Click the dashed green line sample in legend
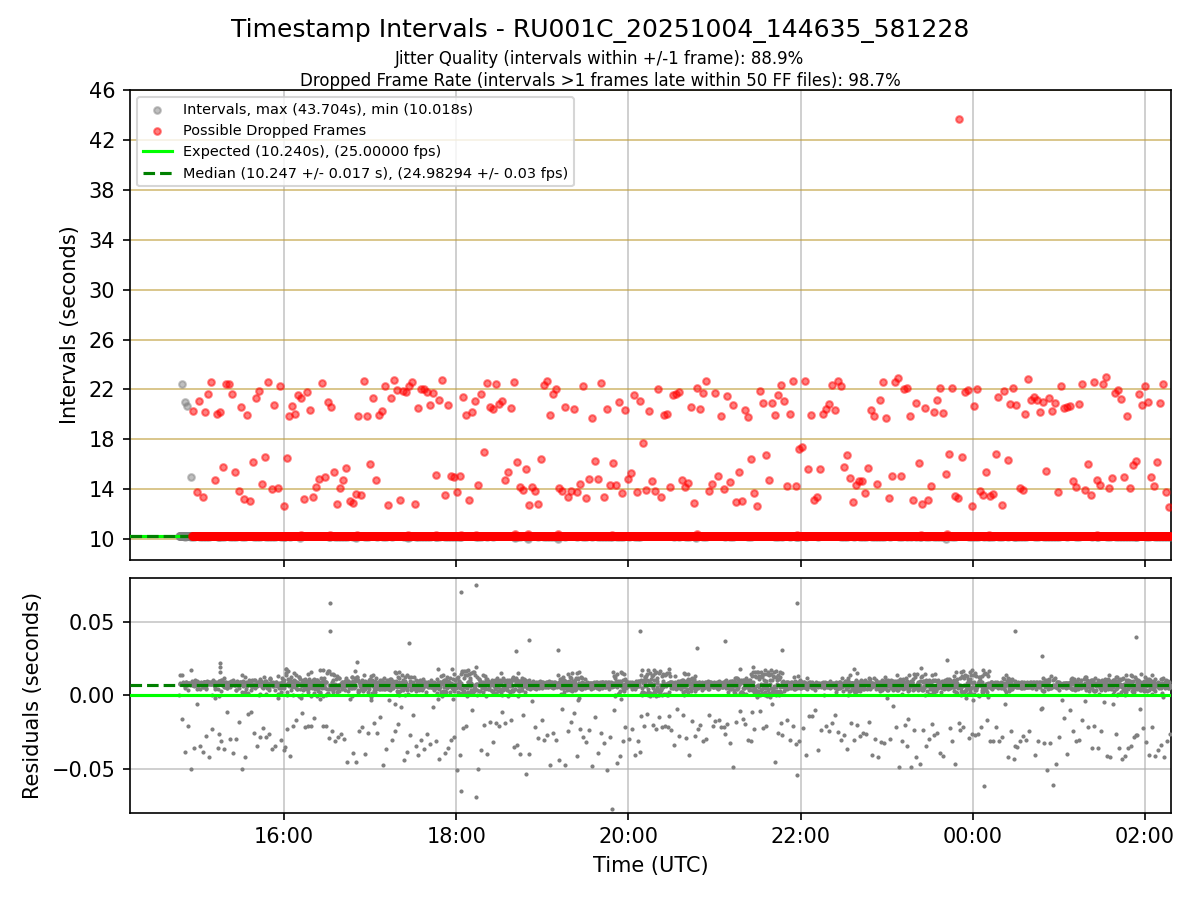Screen dimensions: 1200x900 pos(159,173)
